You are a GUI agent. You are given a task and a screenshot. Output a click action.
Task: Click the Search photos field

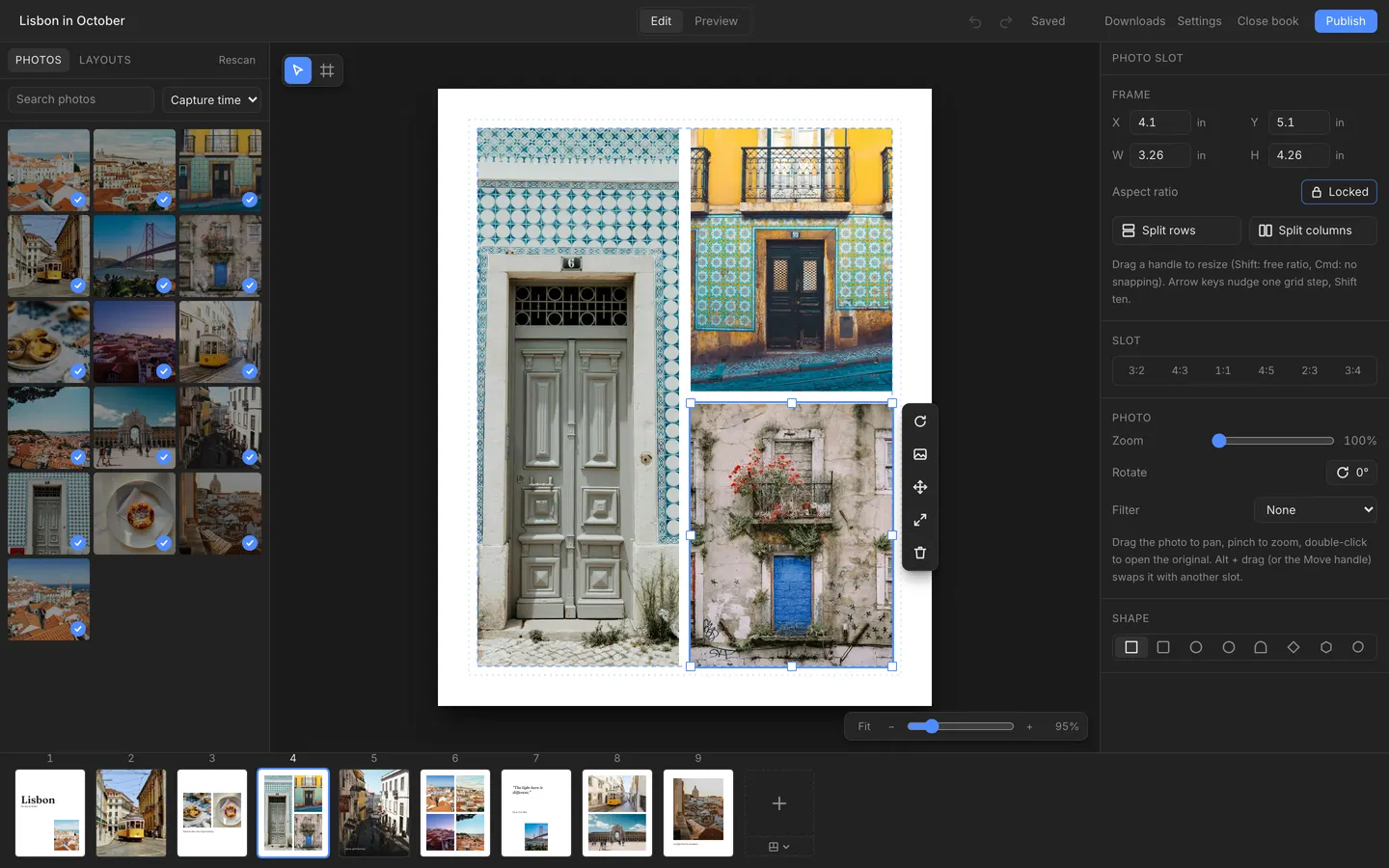click(x=81, y=99)
